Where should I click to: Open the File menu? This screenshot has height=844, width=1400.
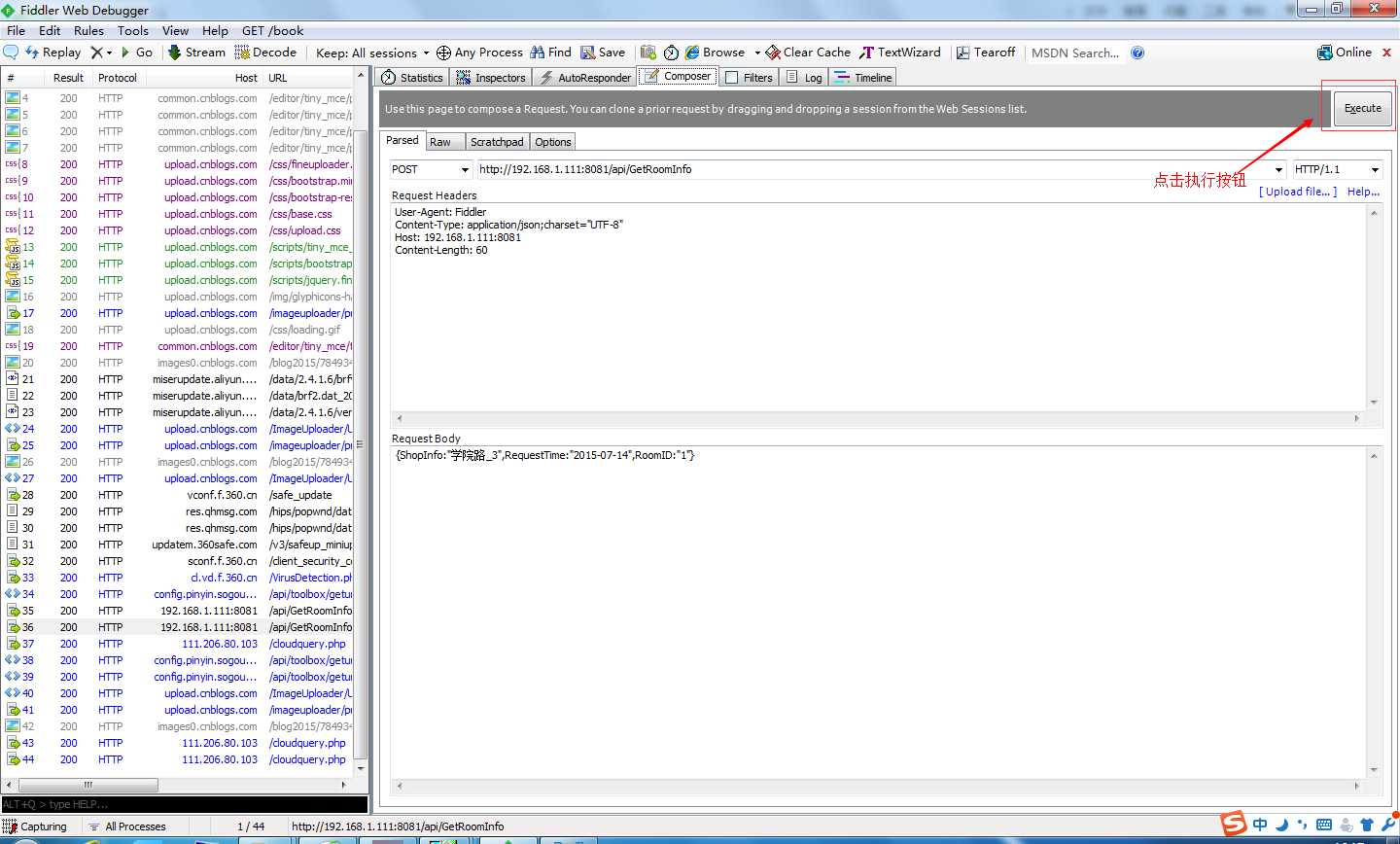[x=17, y=30]
